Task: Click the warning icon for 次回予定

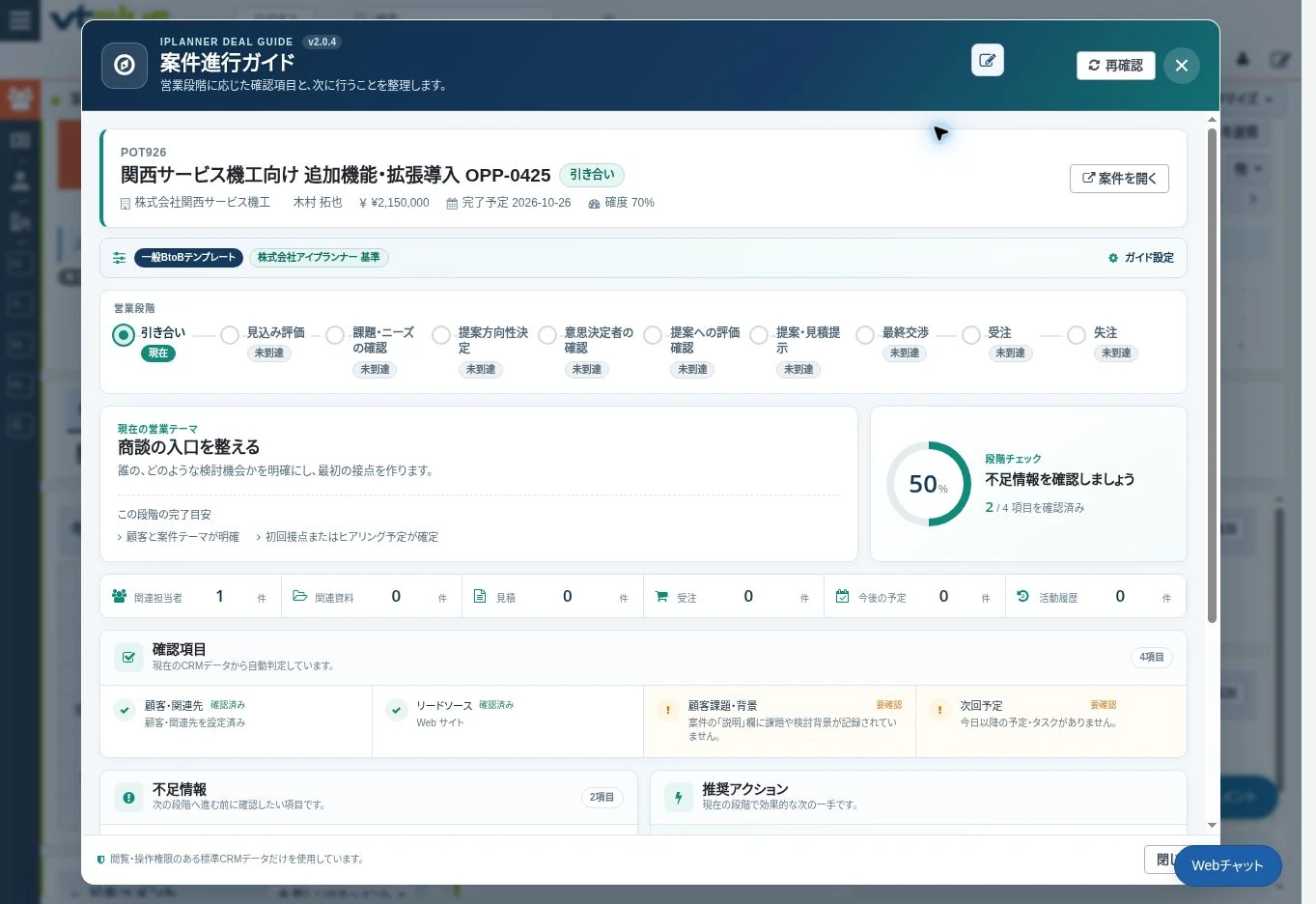Action: click(x=939, y=710)
